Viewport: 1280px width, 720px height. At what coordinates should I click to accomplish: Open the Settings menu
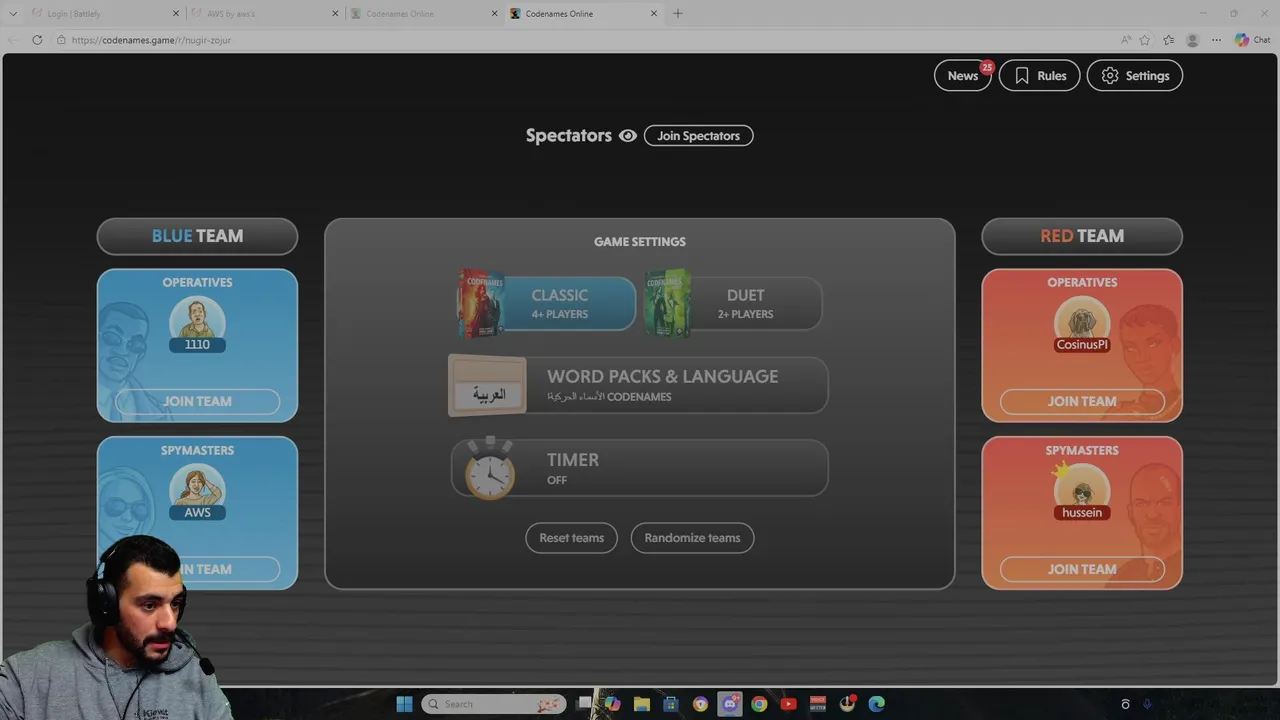(1135, 75)
